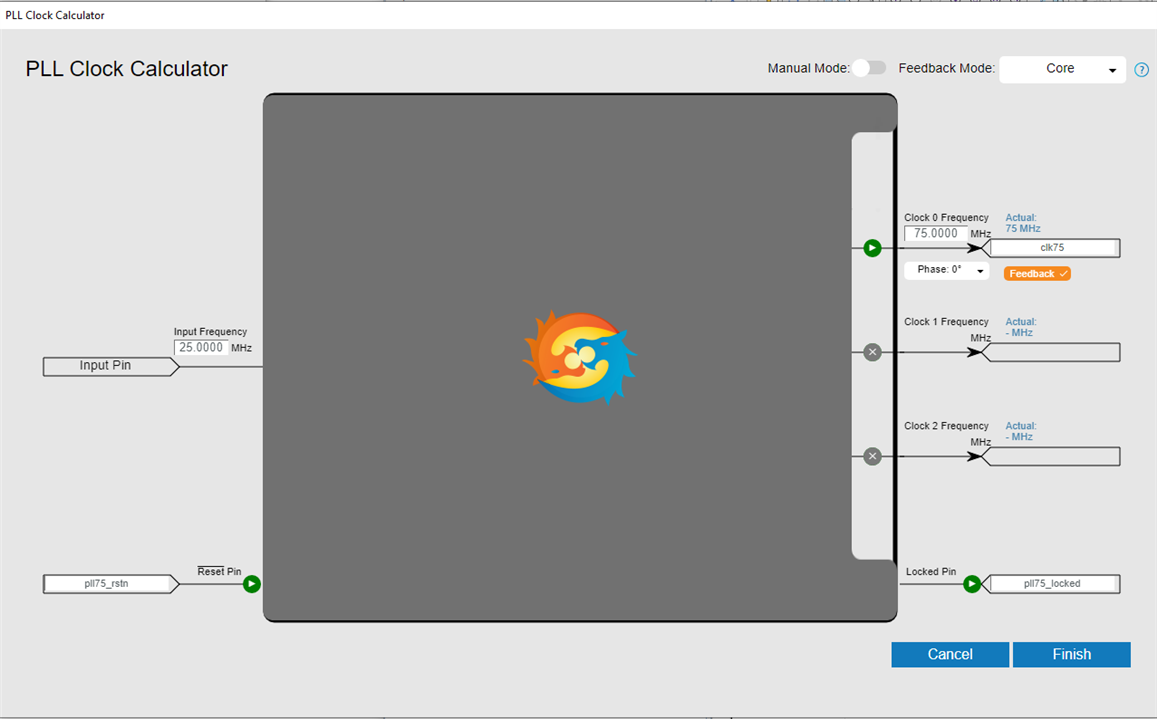Enable the Clock 1 output toggle
Image resolution: width=1157 pixels, height=719 pixels.
pos(872,352)
